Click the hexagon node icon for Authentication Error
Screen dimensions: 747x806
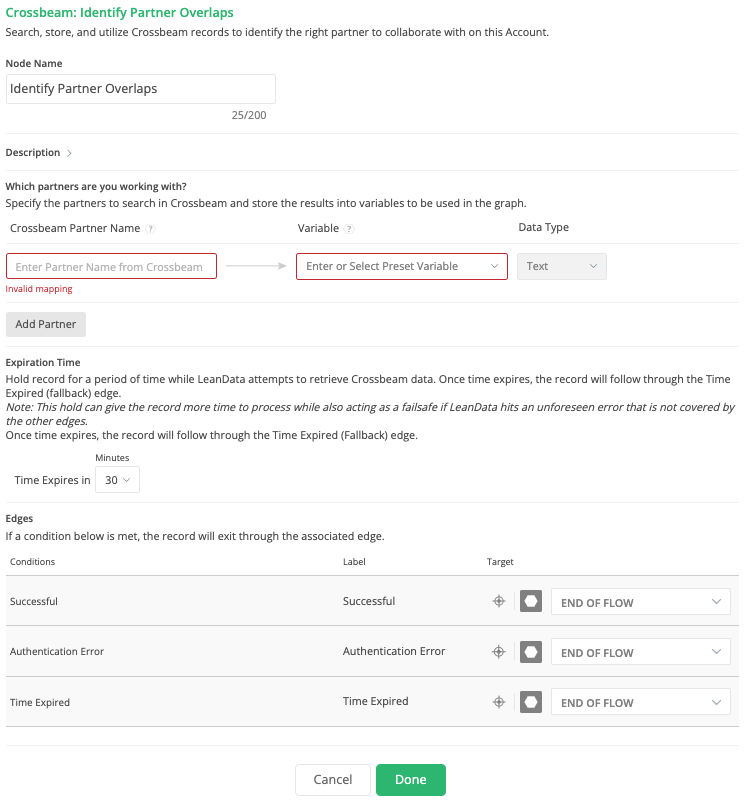coord(531,652)
